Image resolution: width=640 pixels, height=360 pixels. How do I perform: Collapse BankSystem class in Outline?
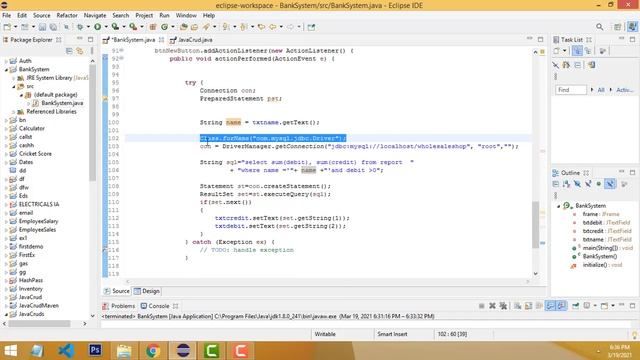(x=559, y=206)
